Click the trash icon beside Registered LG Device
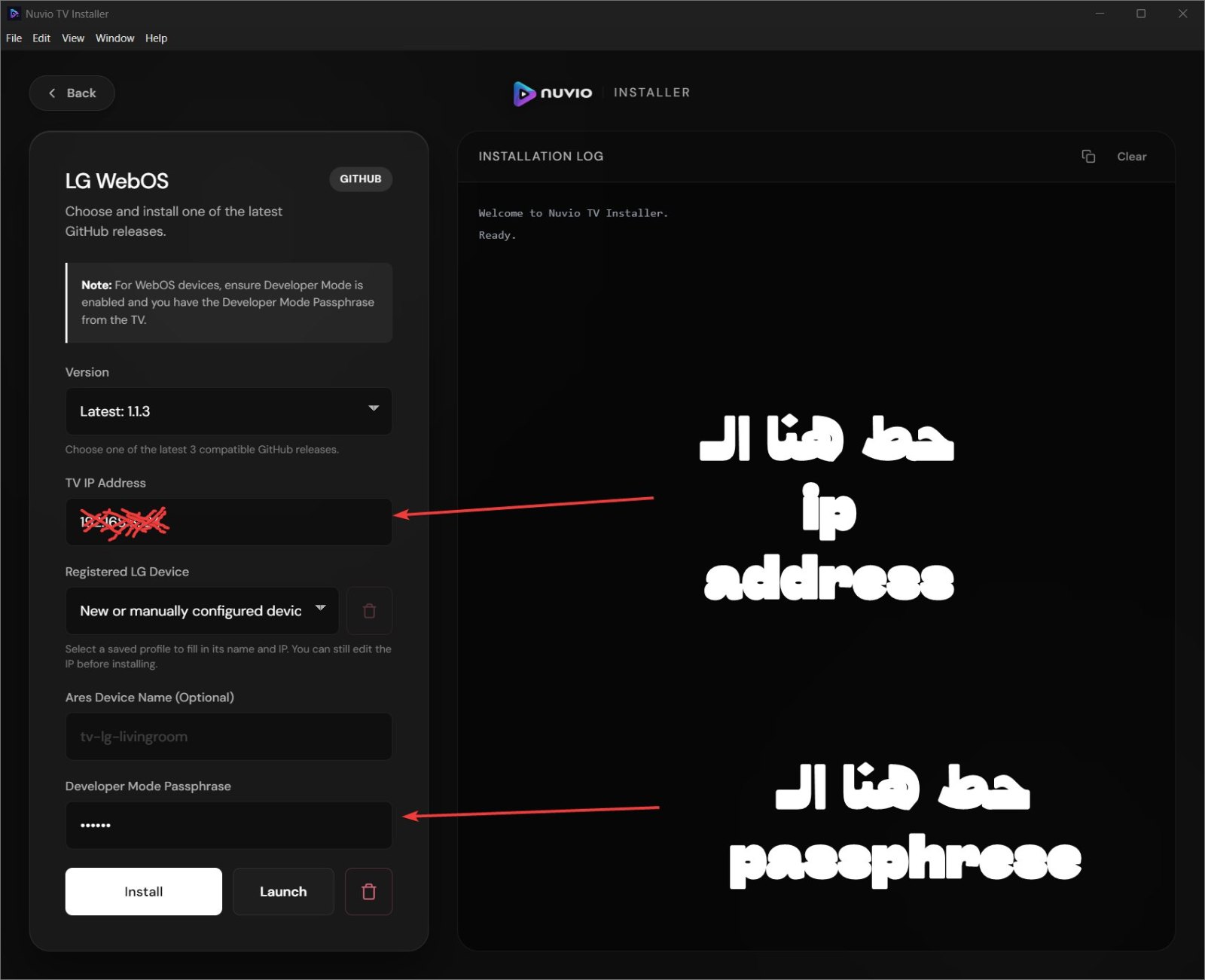This screenshot has height=980, width=1205. pyautogui.click(x=369, y=610)
